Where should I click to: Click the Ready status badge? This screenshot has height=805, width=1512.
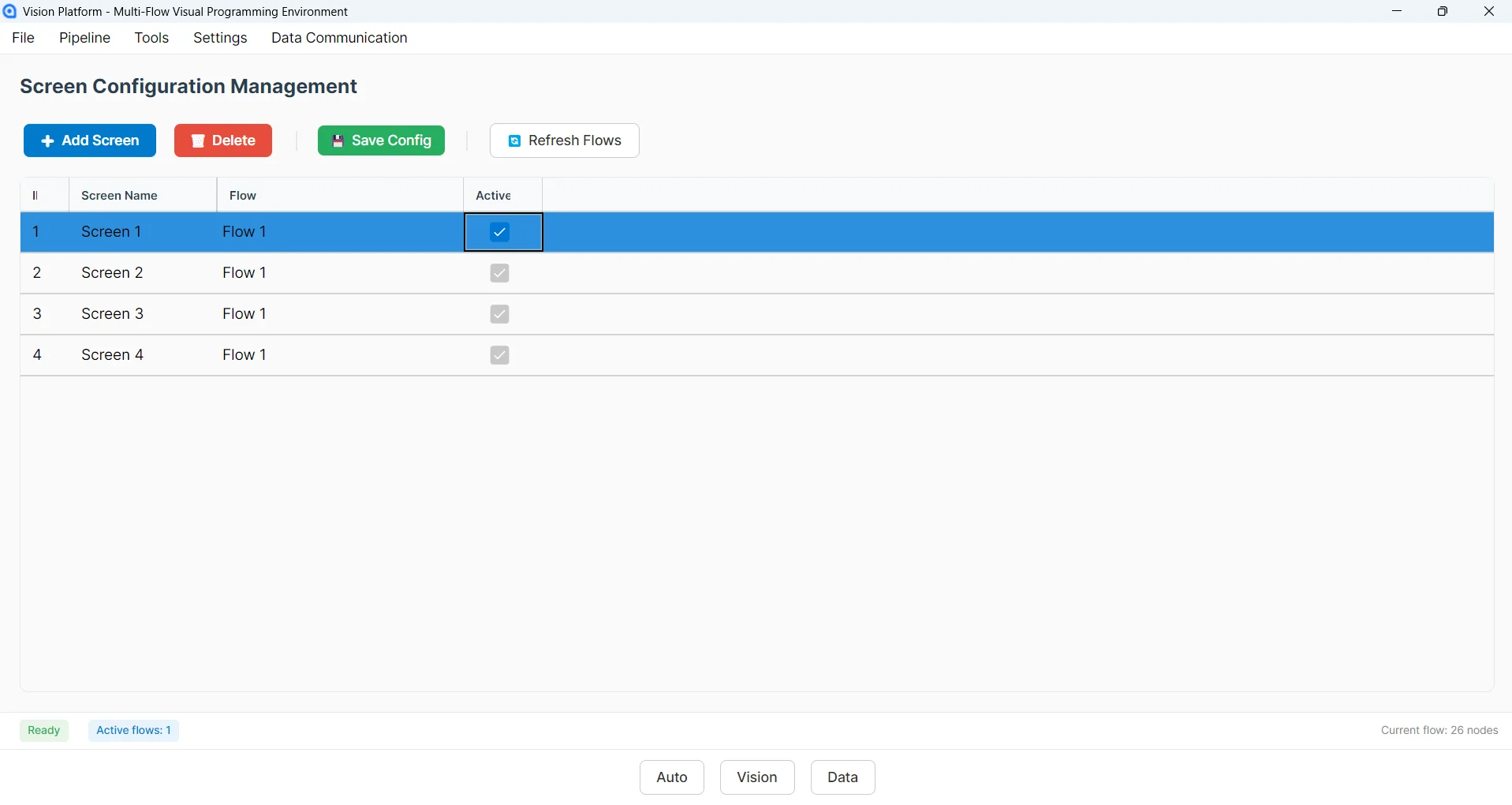tap(44, 731)
